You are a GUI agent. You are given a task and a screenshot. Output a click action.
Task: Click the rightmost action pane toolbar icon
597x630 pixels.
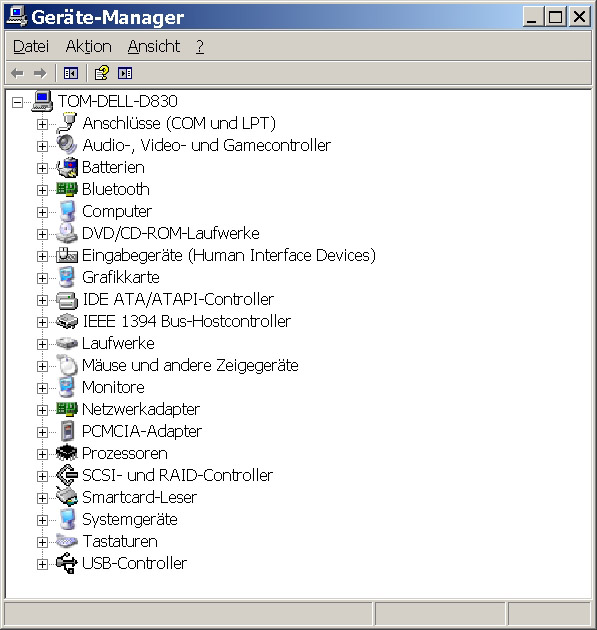tap(125, 73)
